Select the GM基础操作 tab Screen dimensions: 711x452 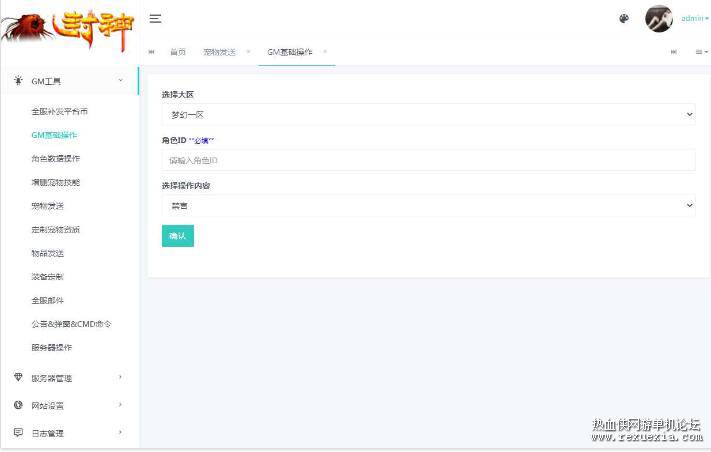[290, 52]
